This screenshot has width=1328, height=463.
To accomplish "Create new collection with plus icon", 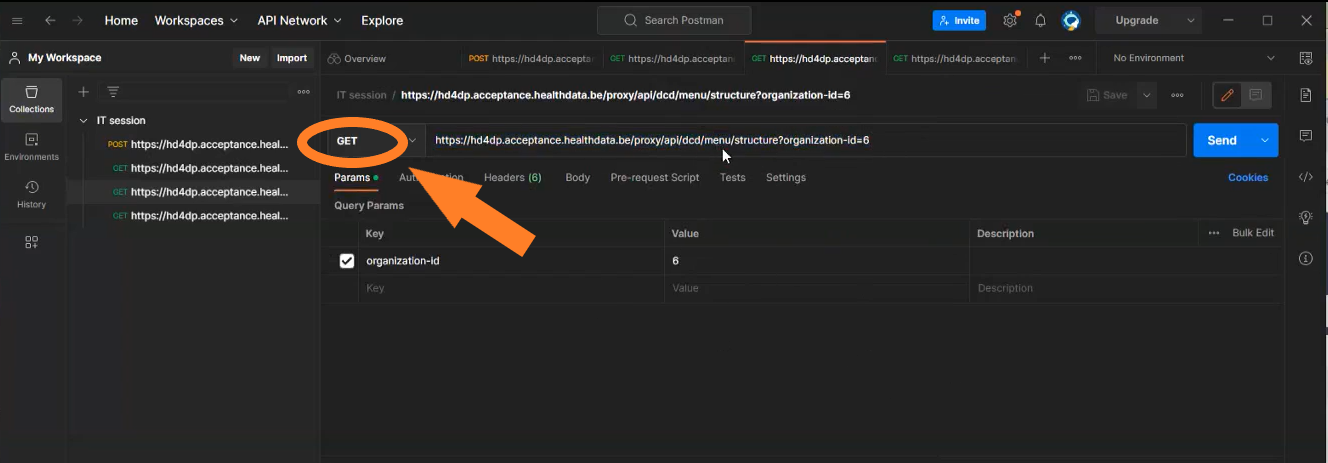I will (x=84, y=92).
